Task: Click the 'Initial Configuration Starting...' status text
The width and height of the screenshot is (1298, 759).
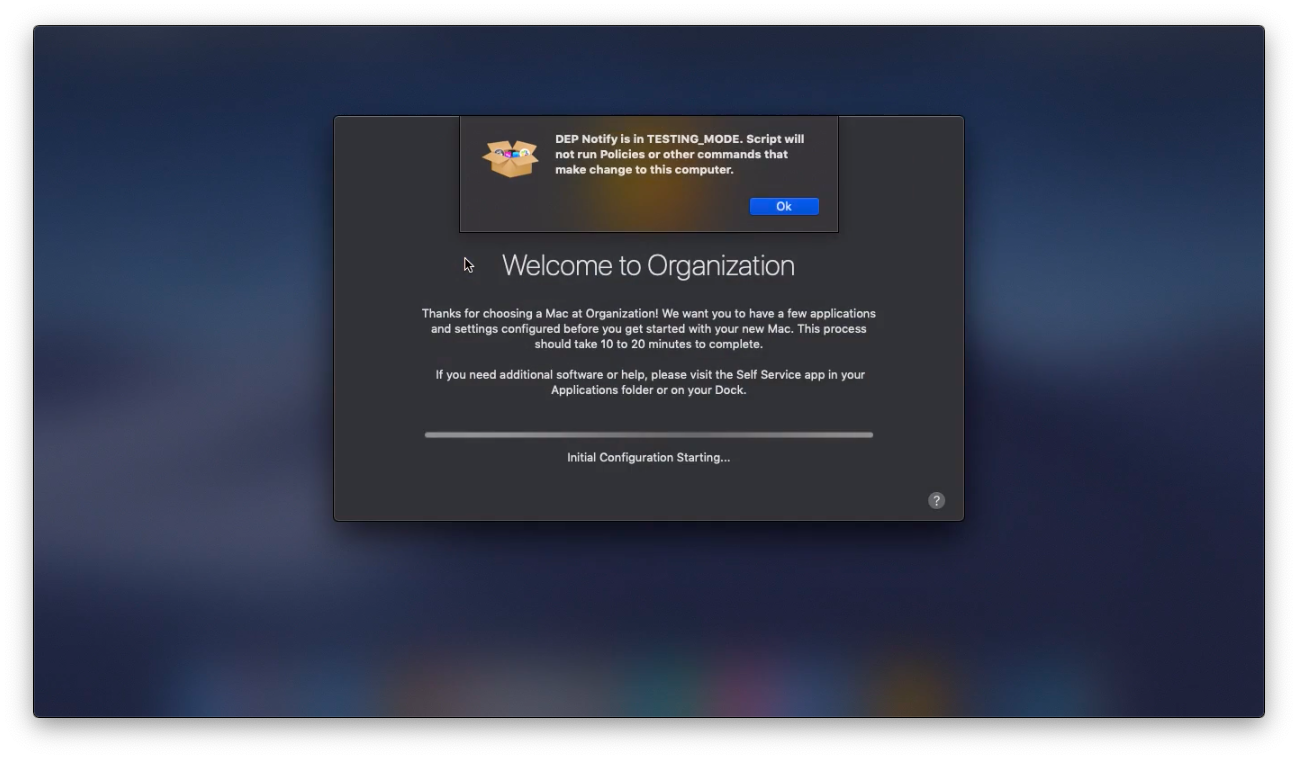Action: pos(648,457)
